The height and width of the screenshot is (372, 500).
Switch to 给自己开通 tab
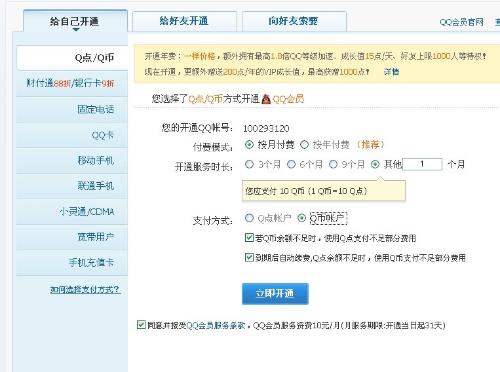point(75,21)
